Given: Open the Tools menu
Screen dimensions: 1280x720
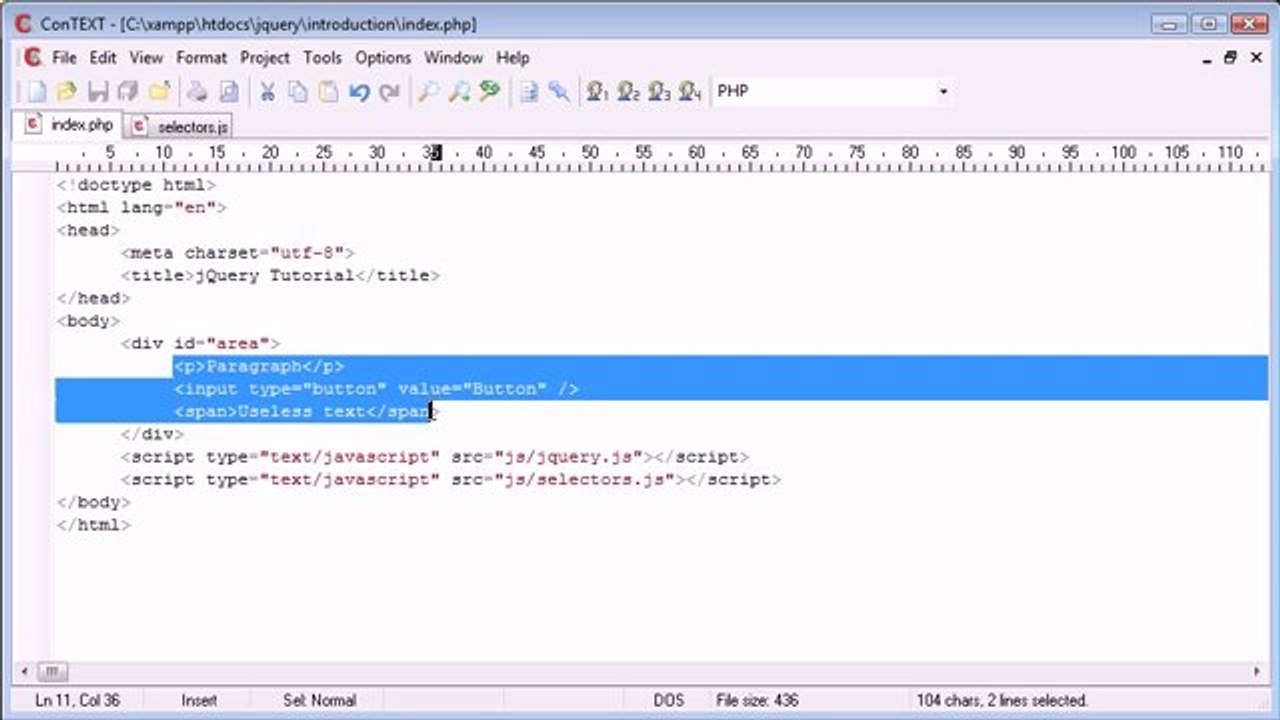Looking at the screenshot, I should (322, 58).
